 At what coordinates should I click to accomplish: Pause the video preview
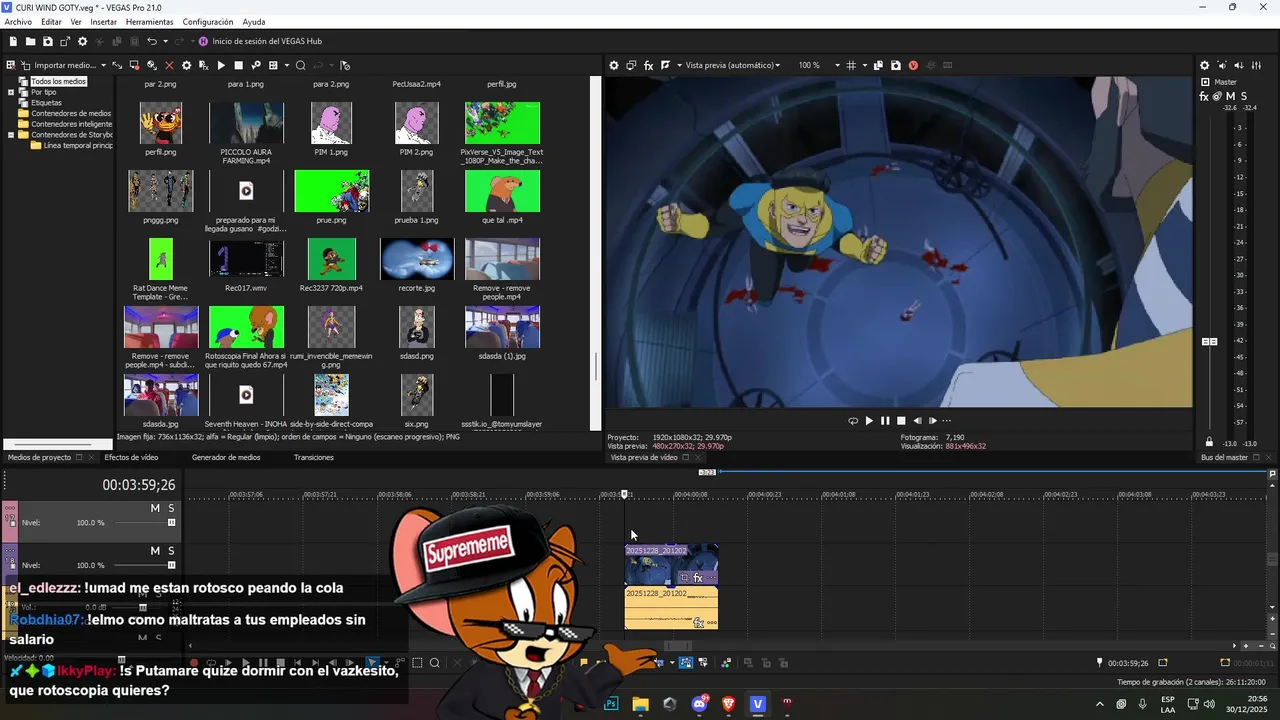click(x=885, y=421)
